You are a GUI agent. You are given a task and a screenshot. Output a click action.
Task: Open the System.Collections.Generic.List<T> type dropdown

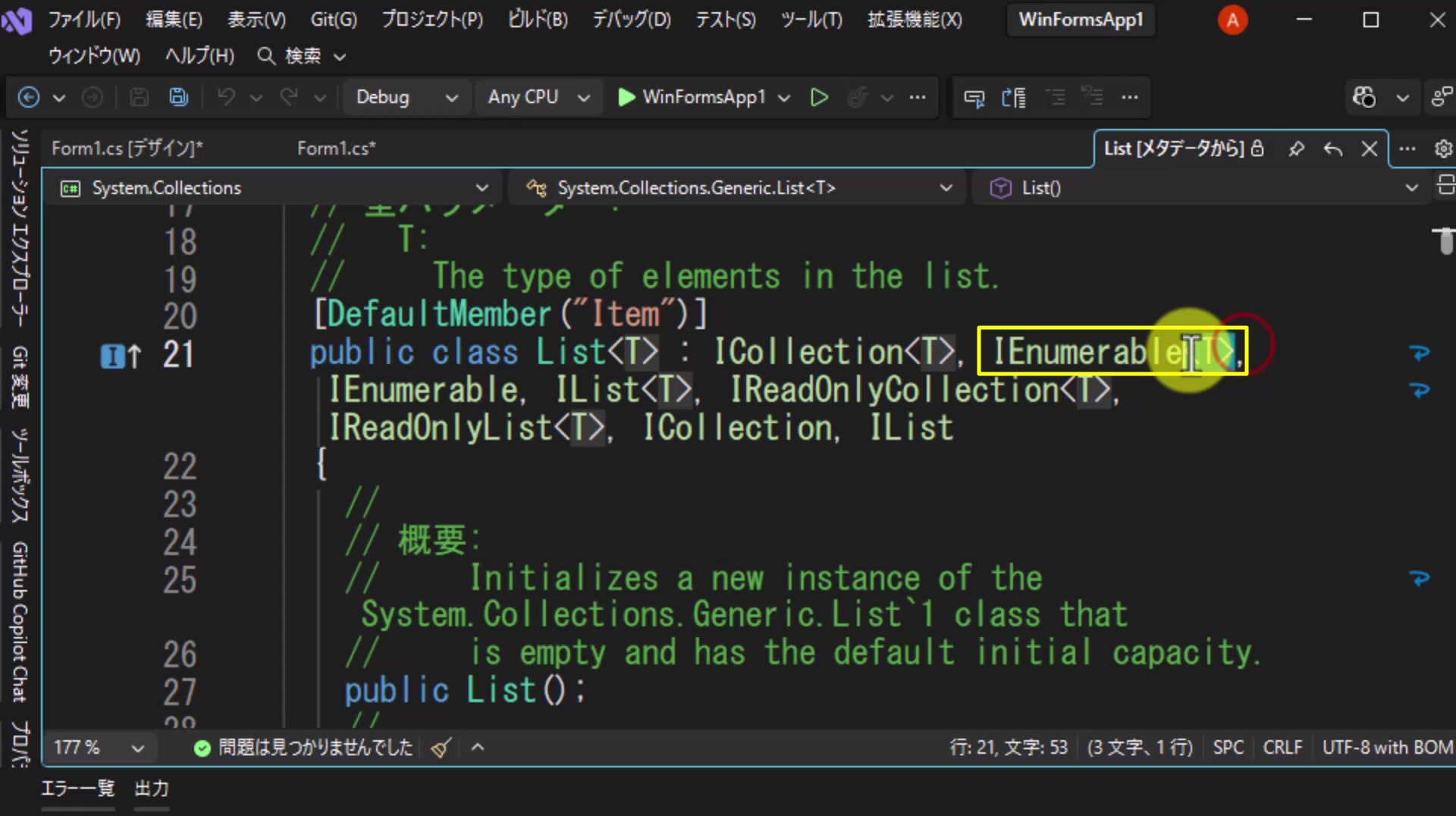[x=736, y=188]
